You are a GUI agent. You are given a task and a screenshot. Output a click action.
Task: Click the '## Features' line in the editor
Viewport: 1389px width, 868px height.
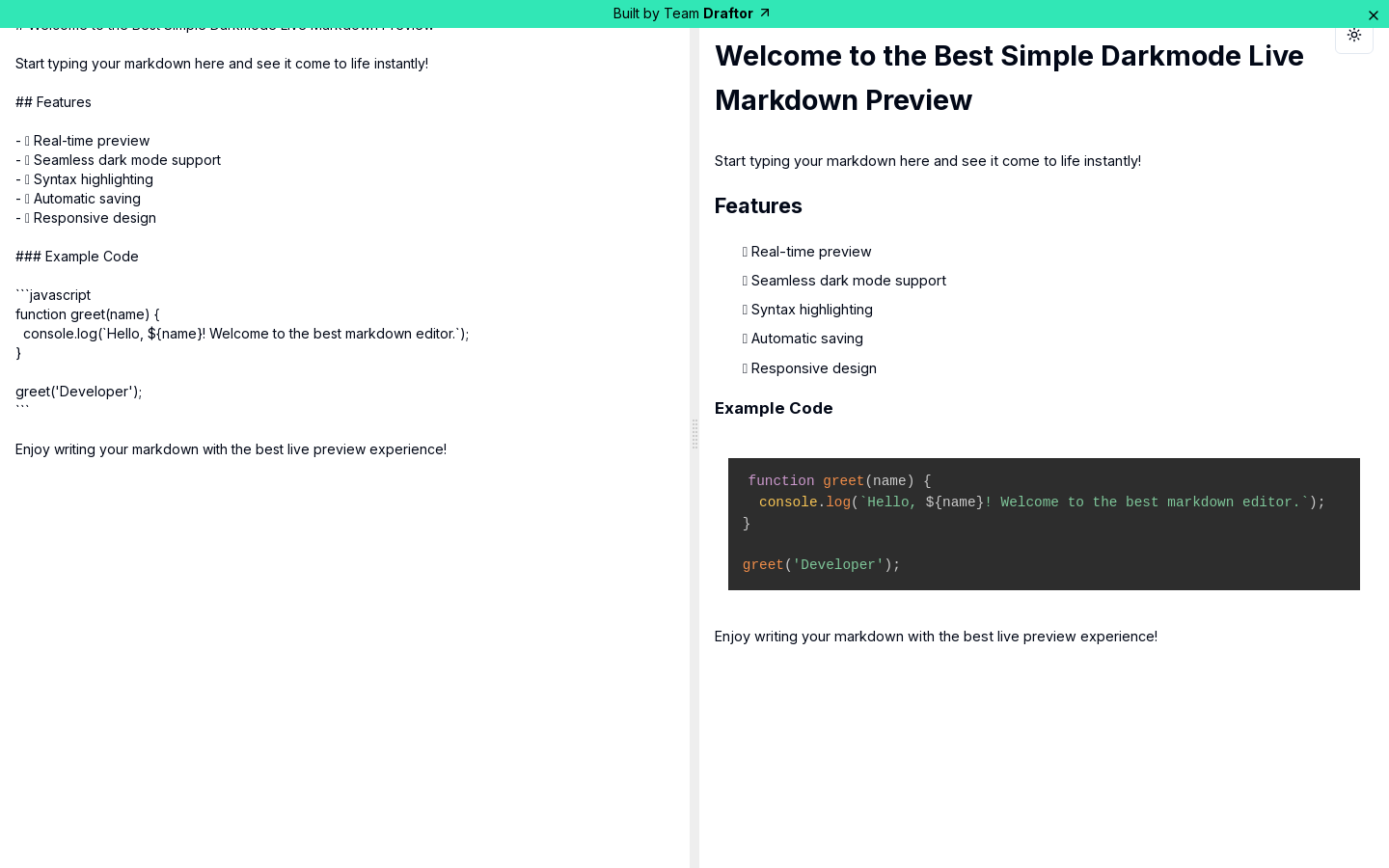pyautogui.click(x=53, y=102)
